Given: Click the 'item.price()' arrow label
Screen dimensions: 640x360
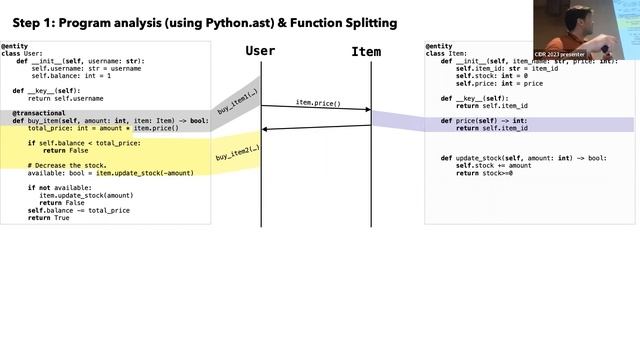Looking at the screenshot, I should point(318,103).
